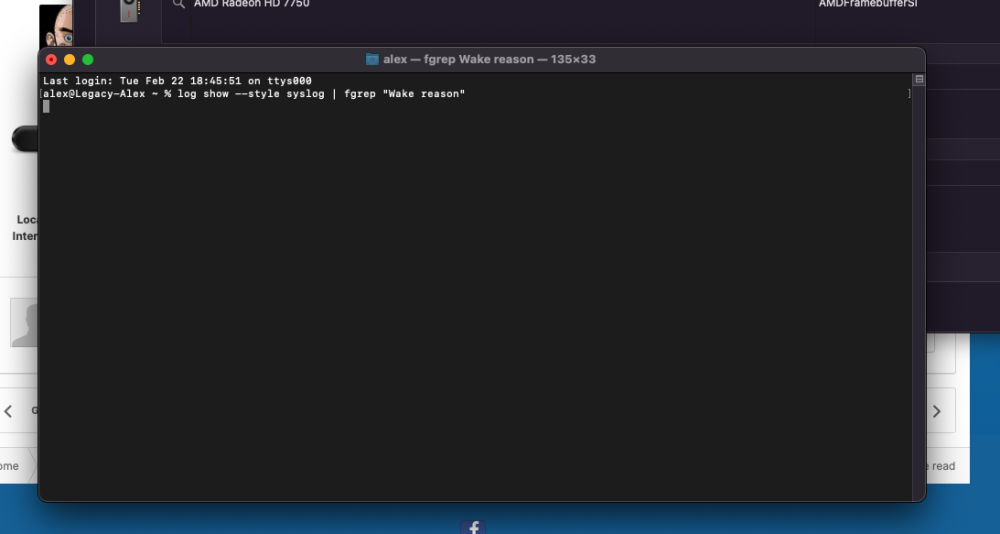Click the 'log show --style syslog' command line
1000x534 pixels.
pyautogui.click(x=254, y=94)
